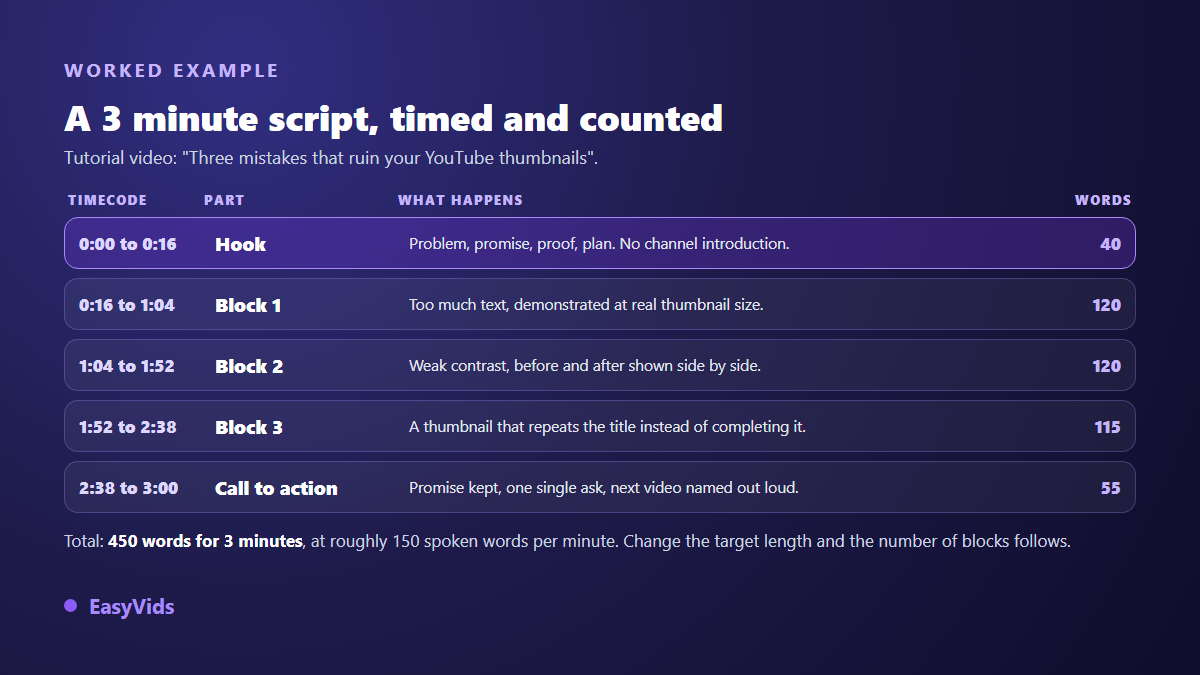
Task: Select the 'Block 2' part name
Action: 249,366
